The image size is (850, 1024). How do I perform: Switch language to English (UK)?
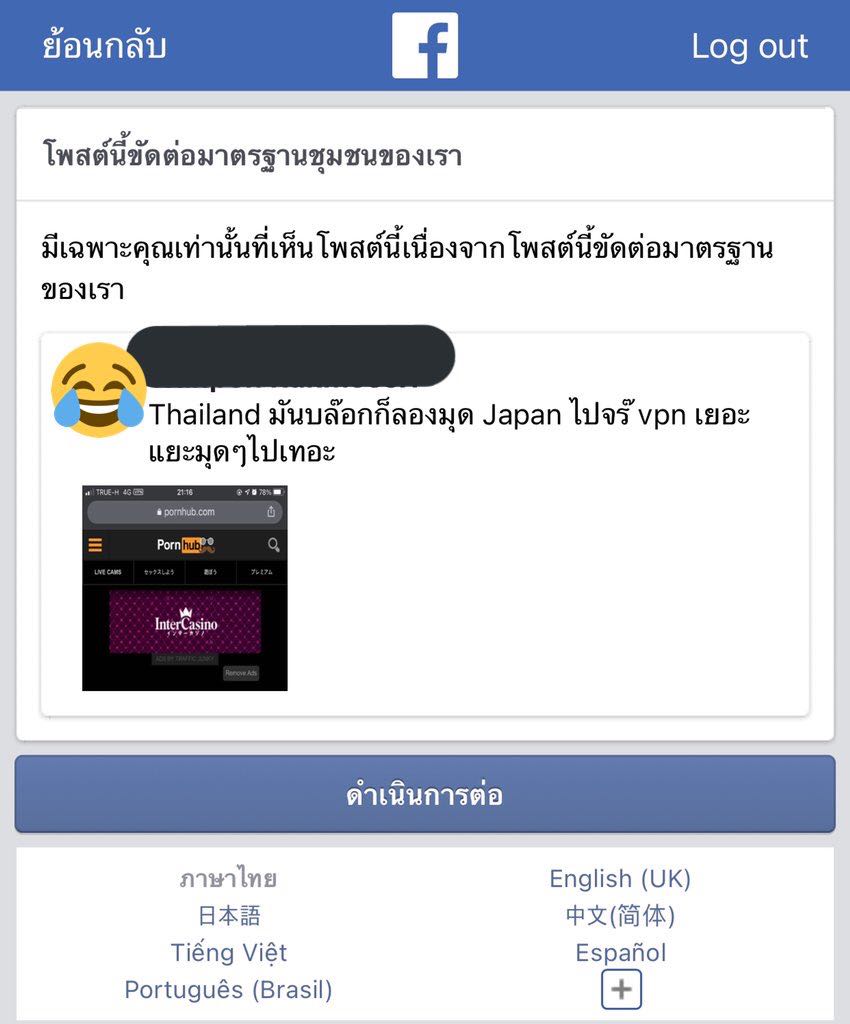(620, 878)
